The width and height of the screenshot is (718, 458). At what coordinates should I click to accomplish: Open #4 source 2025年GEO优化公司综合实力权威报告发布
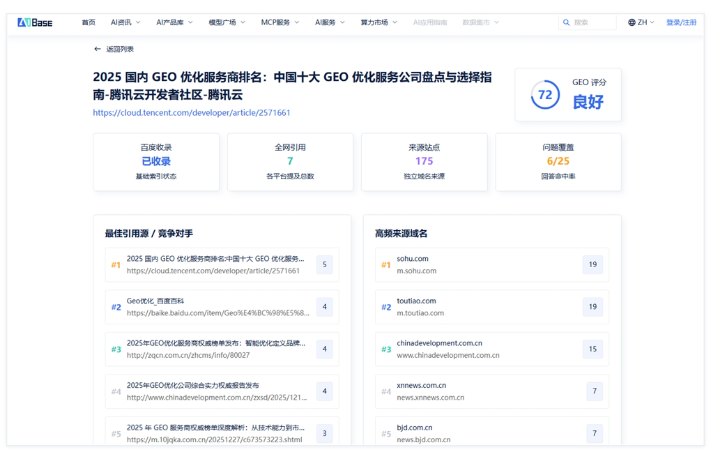(x=222, y=391)
